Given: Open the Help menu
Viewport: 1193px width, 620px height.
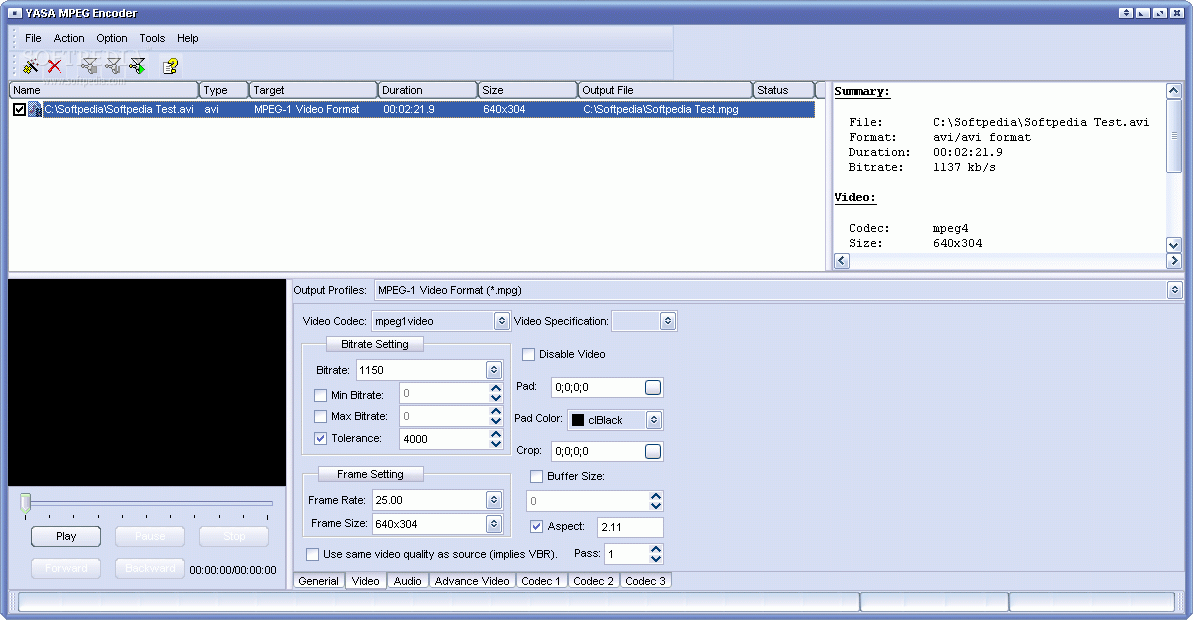Looking at the screenshot, I should pyautogui.click(x=187, y=38).
